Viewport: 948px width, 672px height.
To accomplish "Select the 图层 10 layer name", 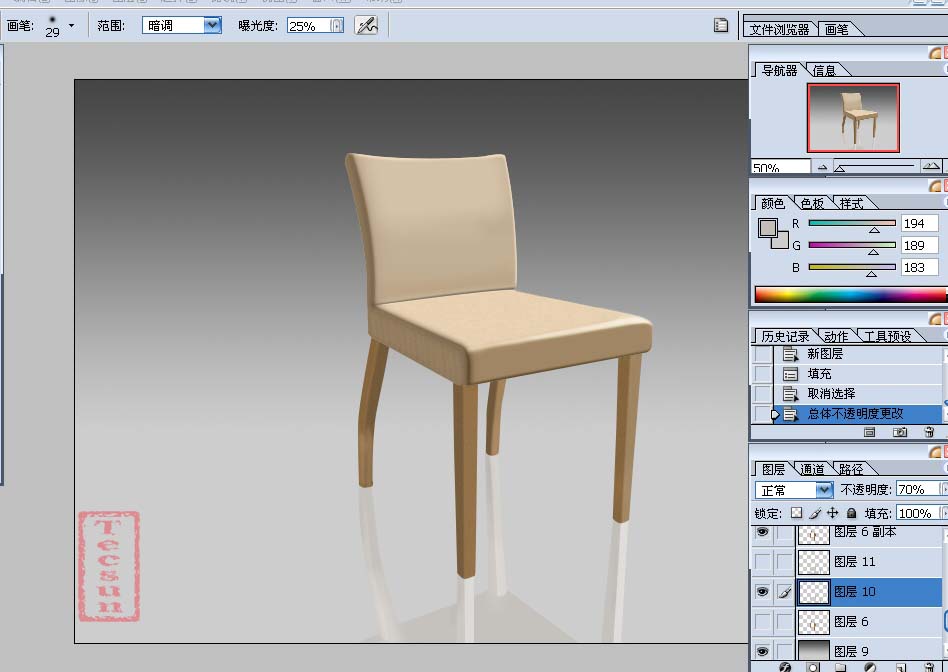I will tap(854, 592).
